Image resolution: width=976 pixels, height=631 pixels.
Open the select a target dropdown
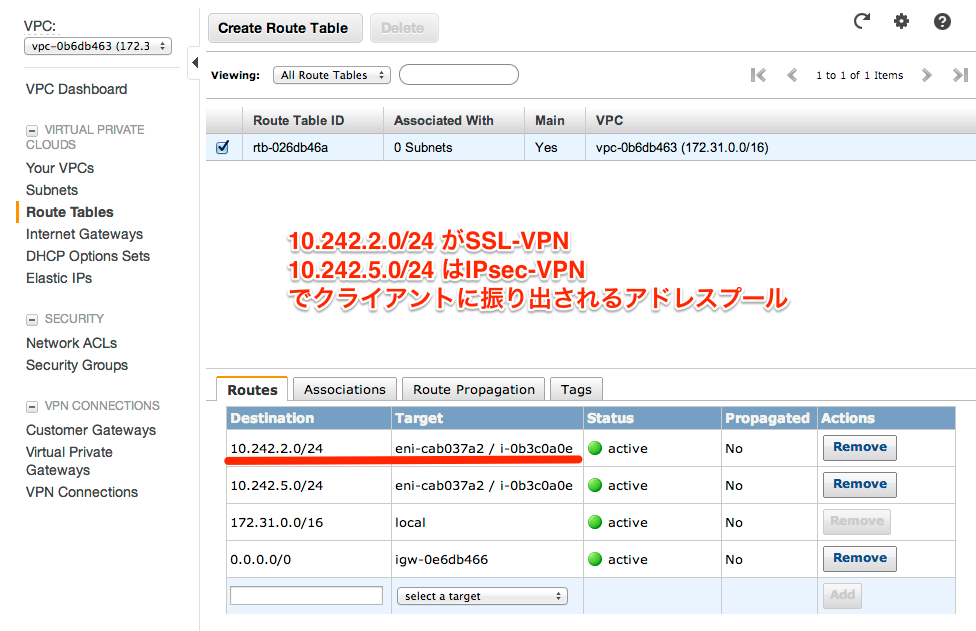(x=482, y=596)
